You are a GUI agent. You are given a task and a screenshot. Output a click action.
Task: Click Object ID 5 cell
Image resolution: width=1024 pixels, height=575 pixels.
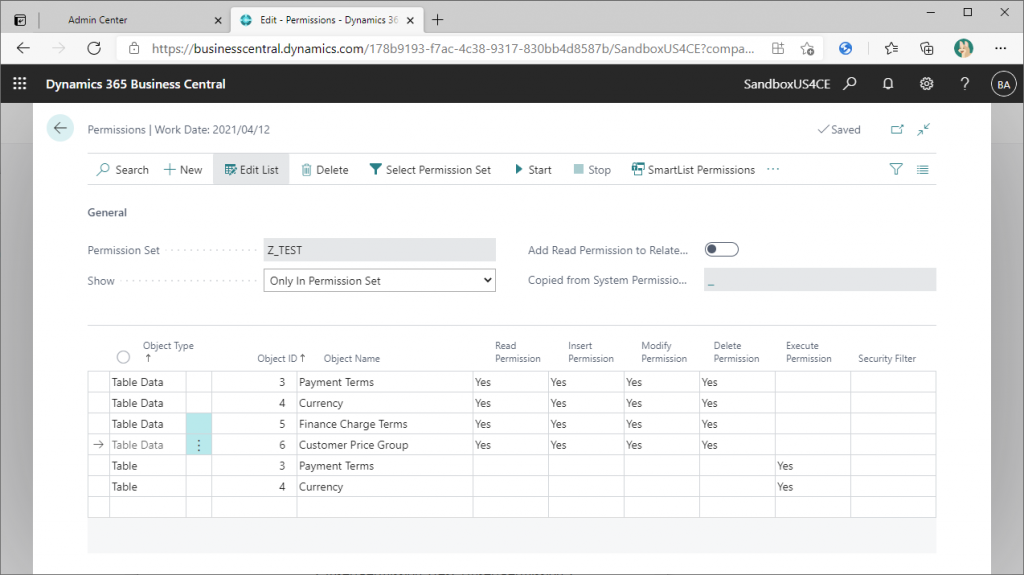point(254,424)
